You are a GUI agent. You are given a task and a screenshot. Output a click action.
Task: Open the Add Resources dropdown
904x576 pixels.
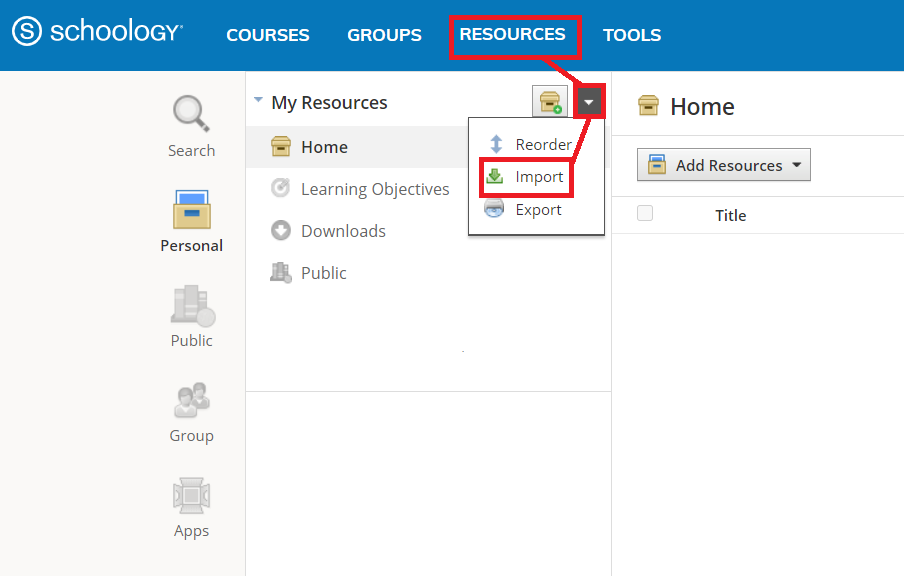pyautogui.click(x=724, y=165)
